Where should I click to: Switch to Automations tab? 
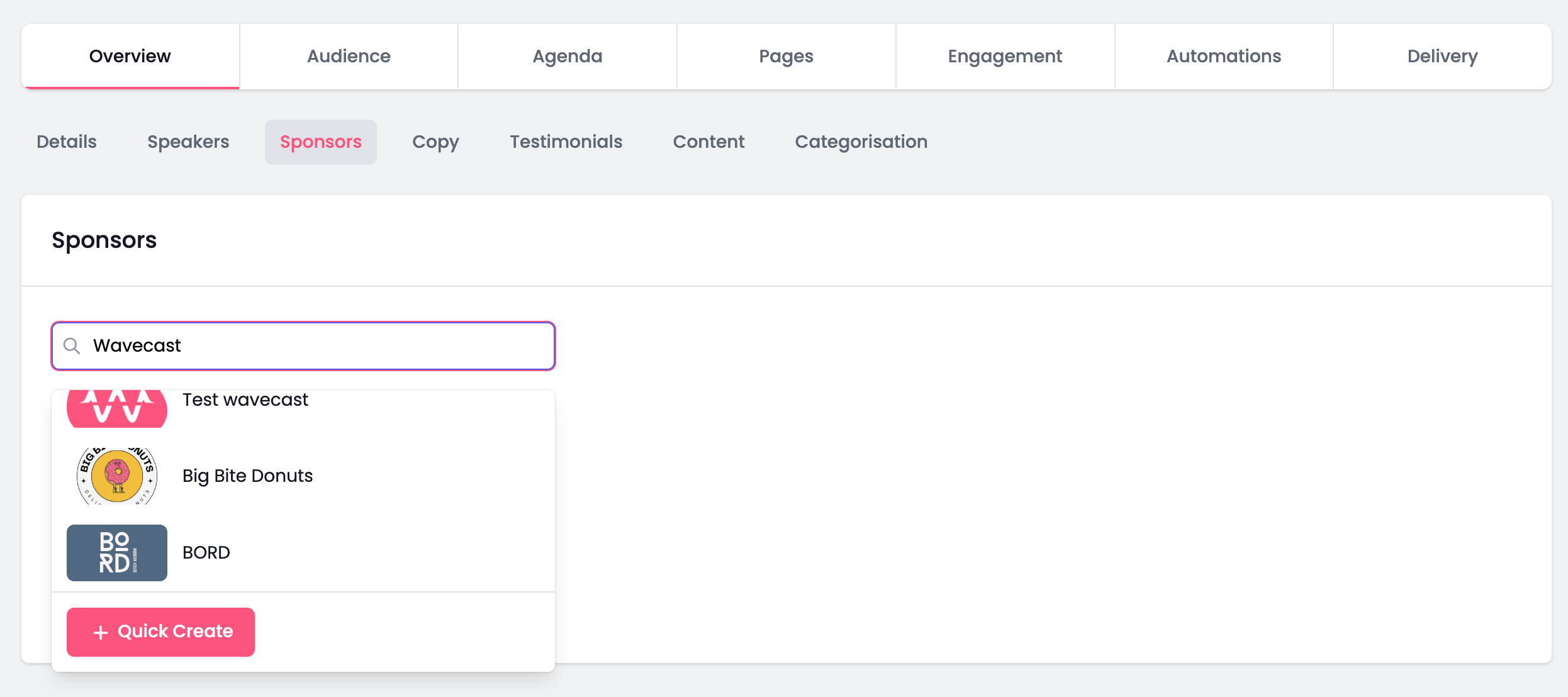coord(1224,57)
